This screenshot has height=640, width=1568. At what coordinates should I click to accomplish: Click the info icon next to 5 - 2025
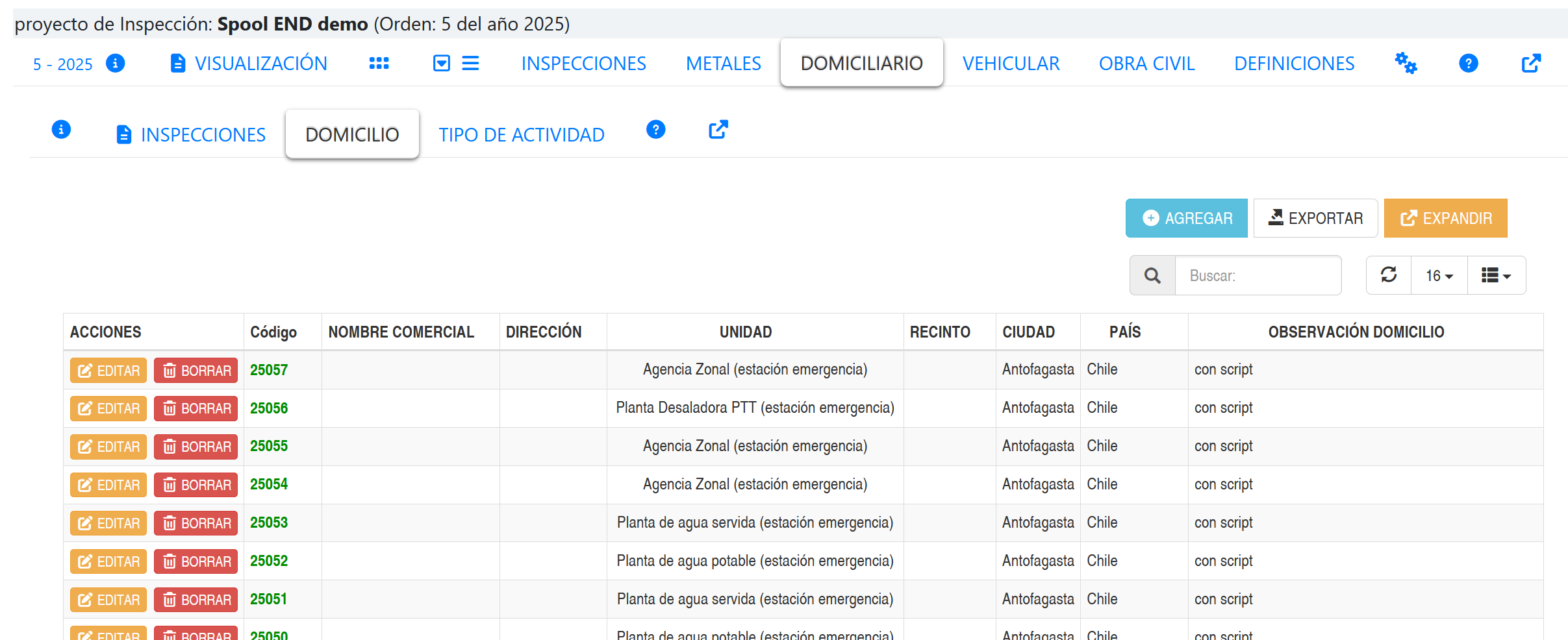point(115,64)
